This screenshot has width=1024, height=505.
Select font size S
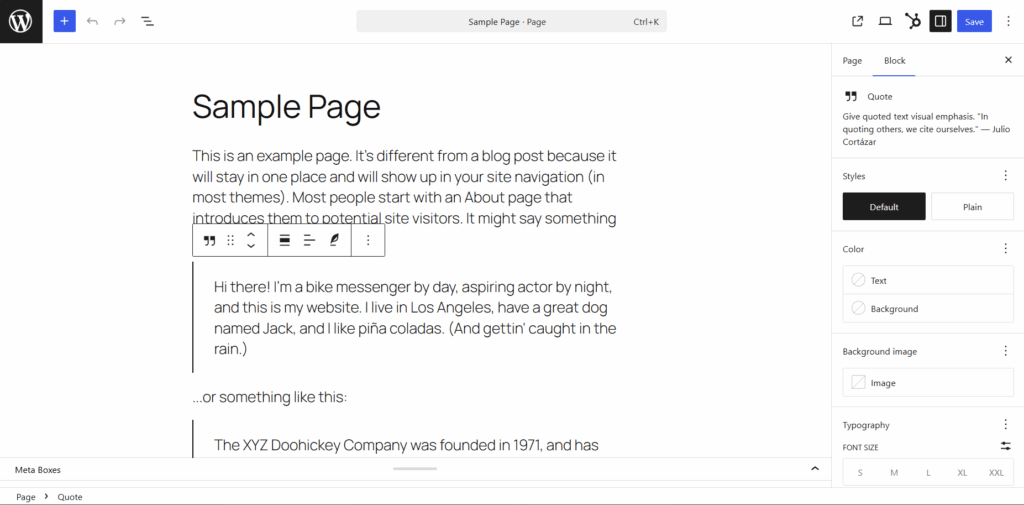(x=860, y=472)
